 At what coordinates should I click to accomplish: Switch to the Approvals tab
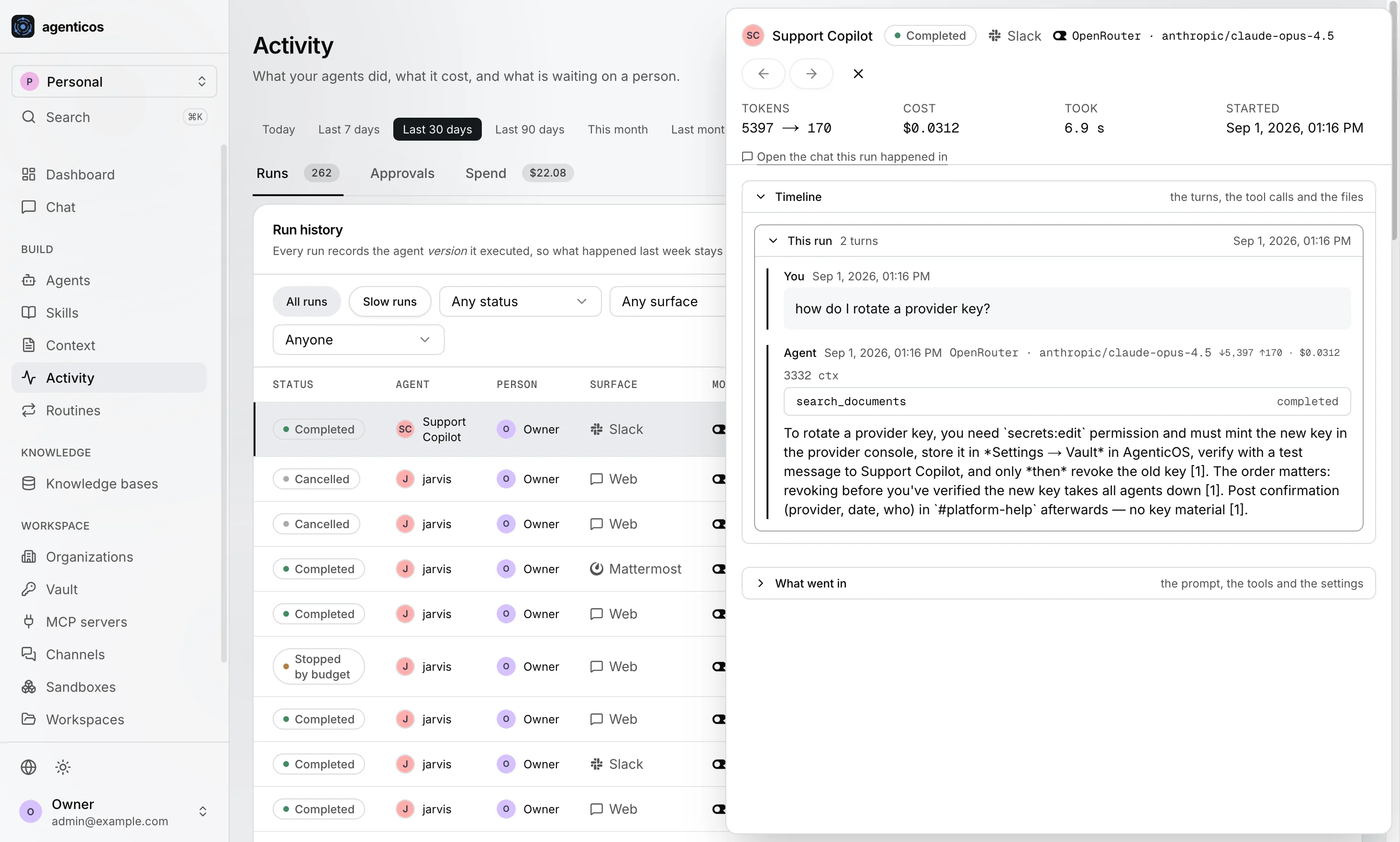[402, 173]
